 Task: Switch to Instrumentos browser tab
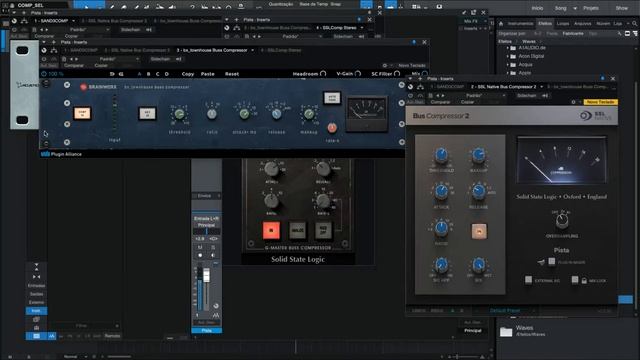pyautogui.click(x=520, y=24)
